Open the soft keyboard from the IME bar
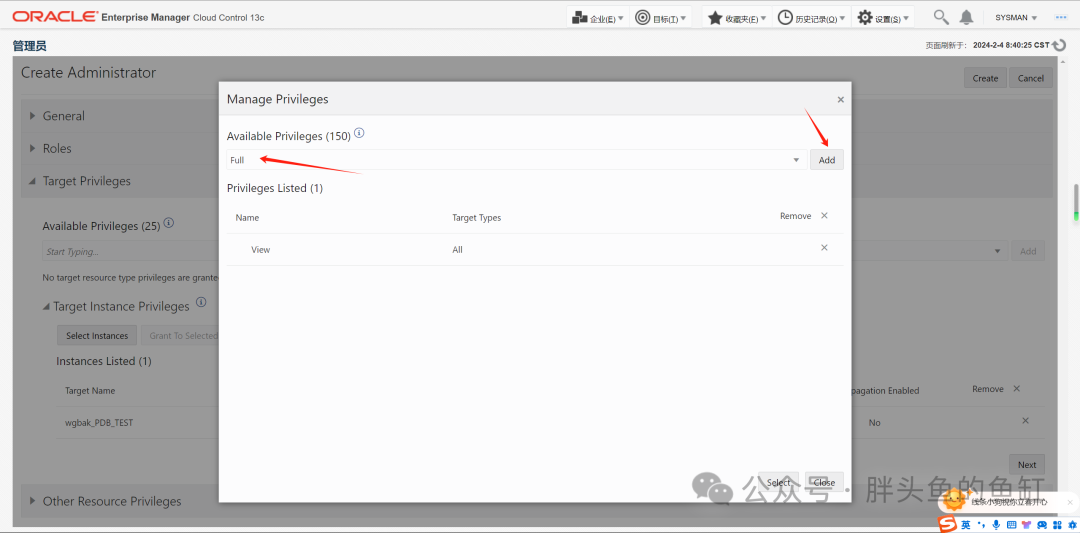This screenshot has width=1080, height=533. click(1011, 525)
